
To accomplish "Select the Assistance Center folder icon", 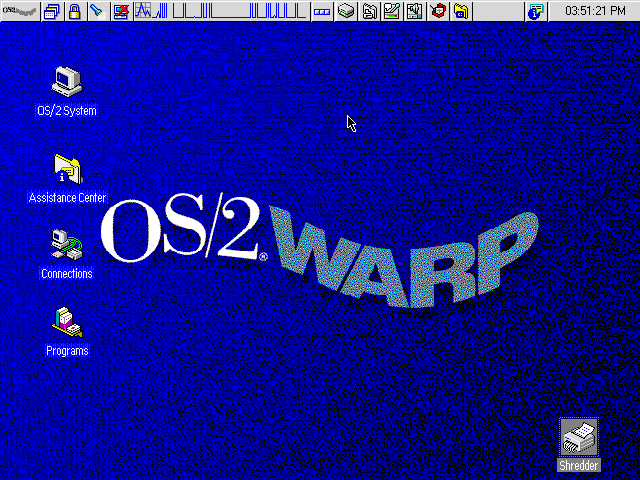I will click(67, 169).
